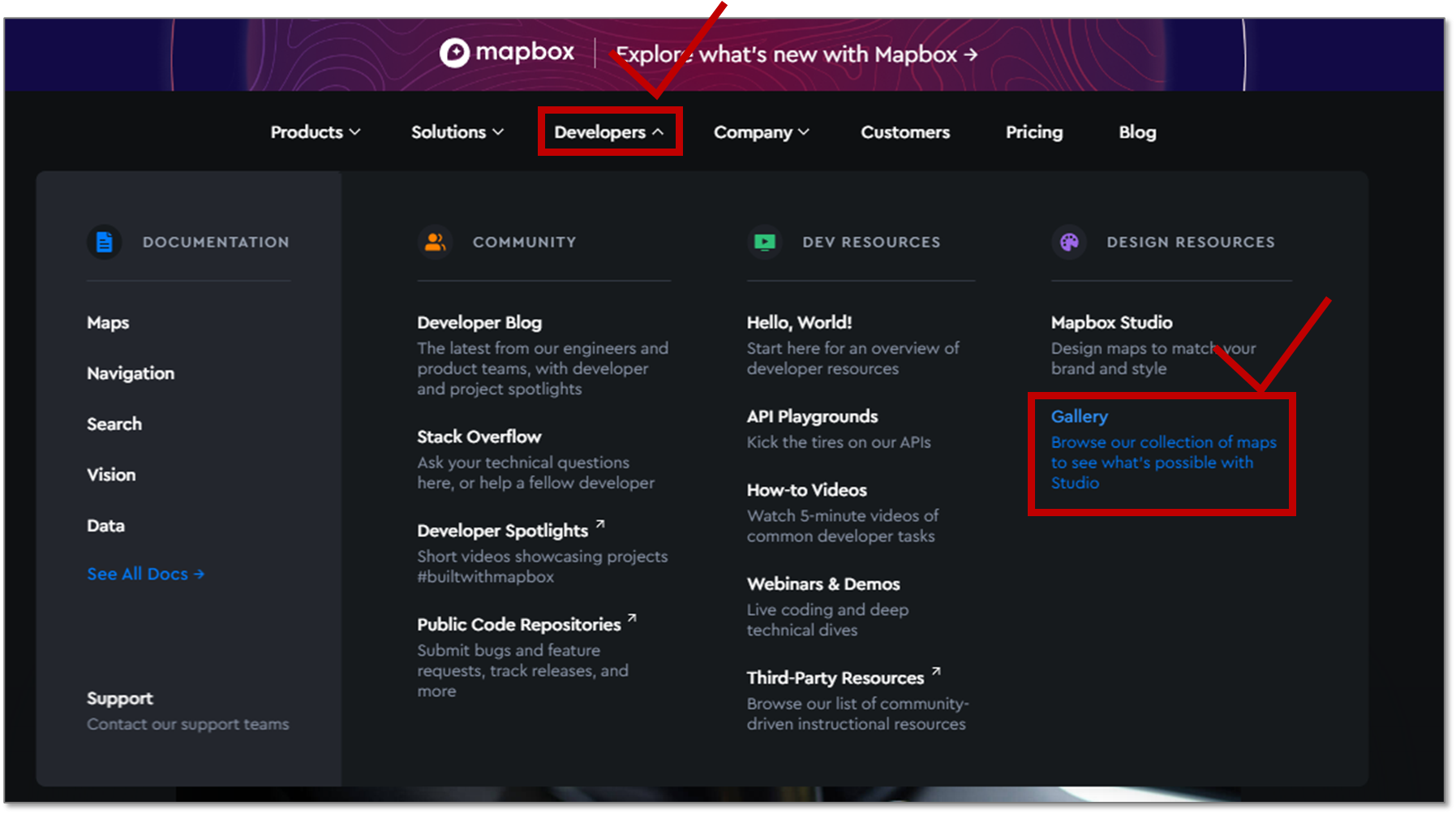The height and width of the screenshot is (814, 1456).
Task: Open the Customers page
Action: pyautogui.click(x=905, y=131)
